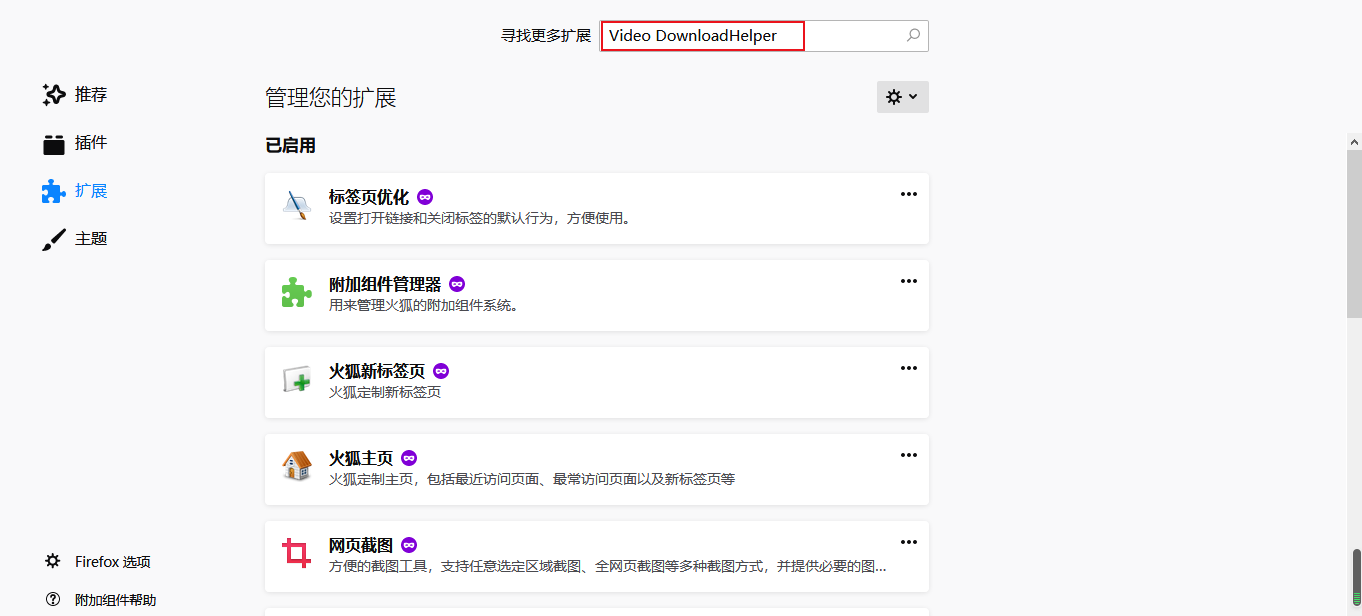This screenshot has height=616, width=1362.
Task: Click the vertical scrollbar thumb
Action: 1355,233
